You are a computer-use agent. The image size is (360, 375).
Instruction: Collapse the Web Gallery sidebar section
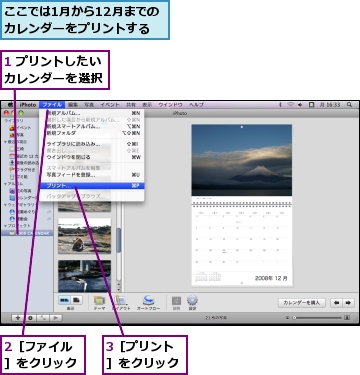click(x=5, y=205)
